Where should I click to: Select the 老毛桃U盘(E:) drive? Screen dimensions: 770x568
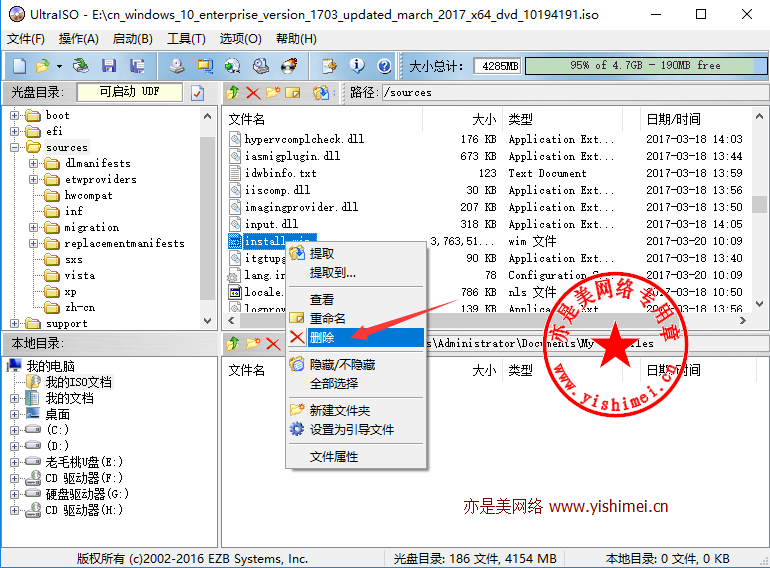point(84,462)
